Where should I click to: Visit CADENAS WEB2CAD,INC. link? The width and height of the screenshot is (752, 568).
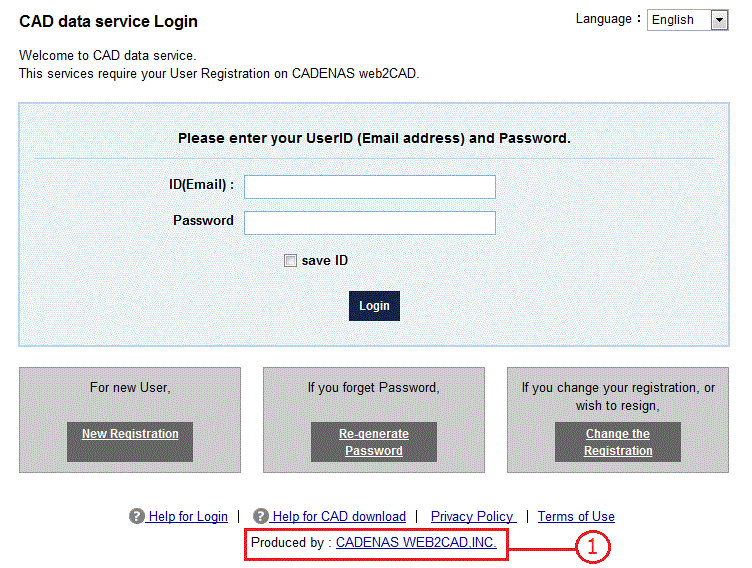[x=416, y=543]
